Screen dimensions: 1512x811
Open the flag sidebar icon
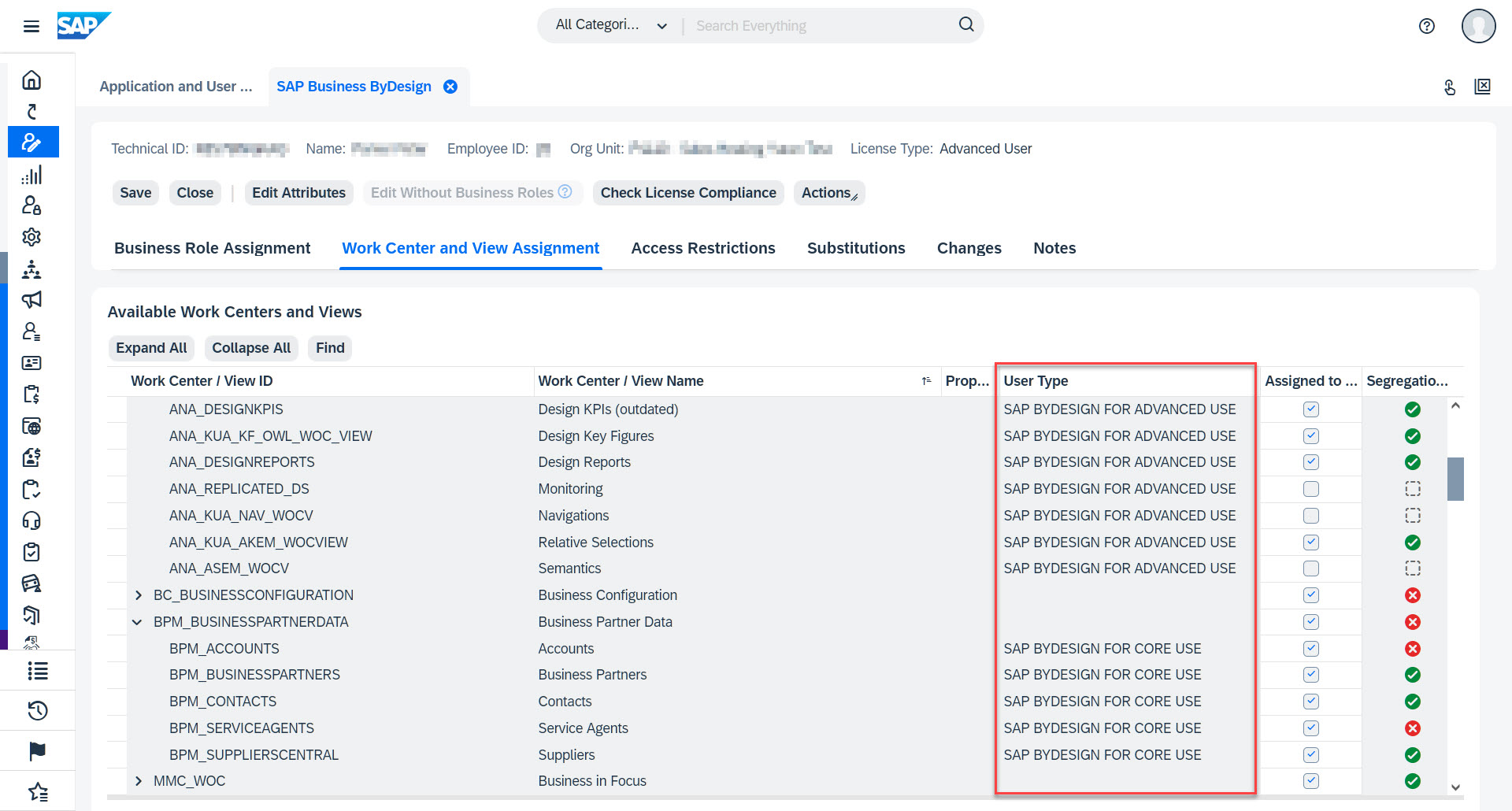point(37,751)
